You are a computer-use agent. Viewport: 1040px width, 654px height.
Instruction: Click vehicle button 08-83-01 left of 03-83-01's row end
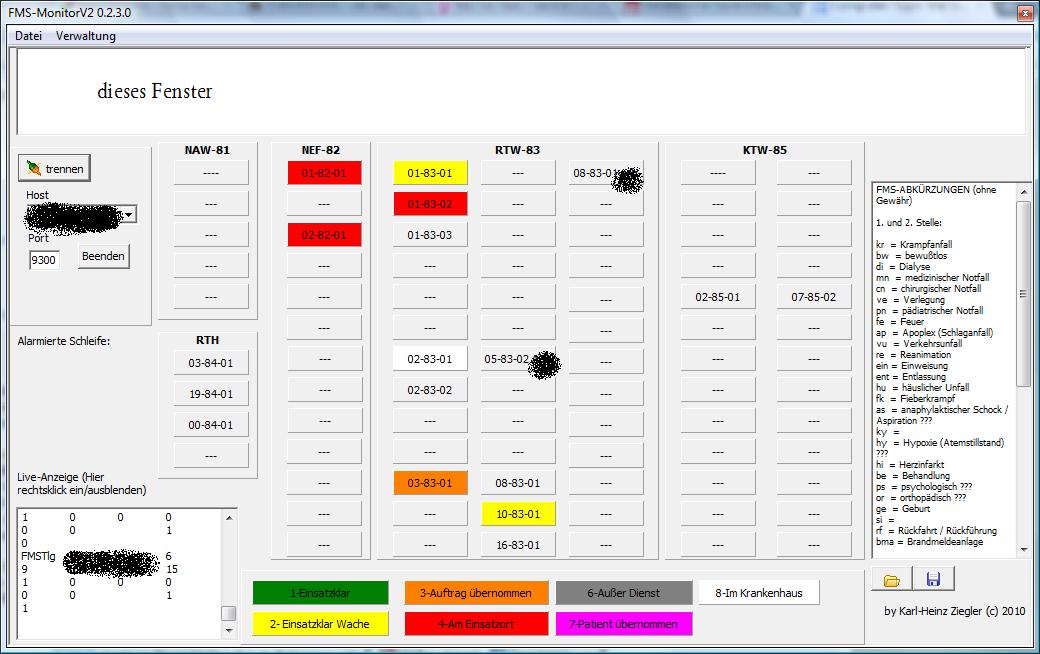[518, 483]
